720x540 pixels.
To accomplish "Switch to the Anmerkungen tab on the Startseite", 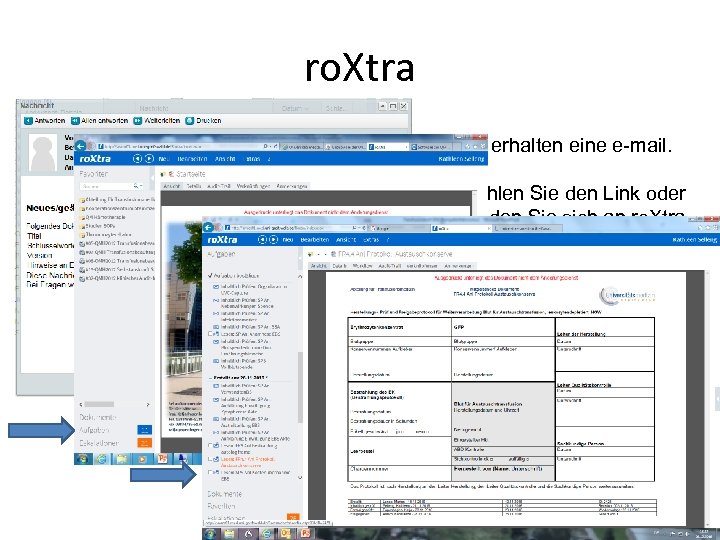I will tap(292, 186).
